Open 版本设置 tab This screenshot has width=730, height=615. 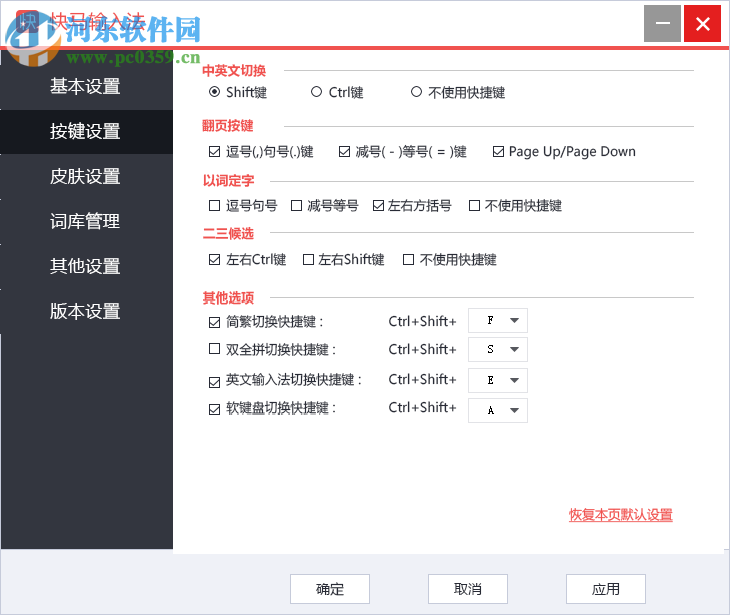click(87, 311)
